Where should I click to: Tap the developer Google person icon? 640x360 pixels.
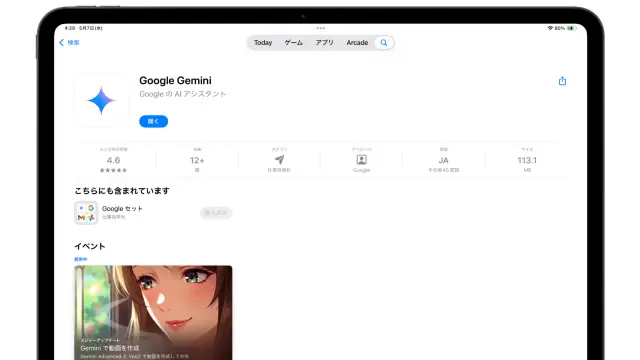361,160
